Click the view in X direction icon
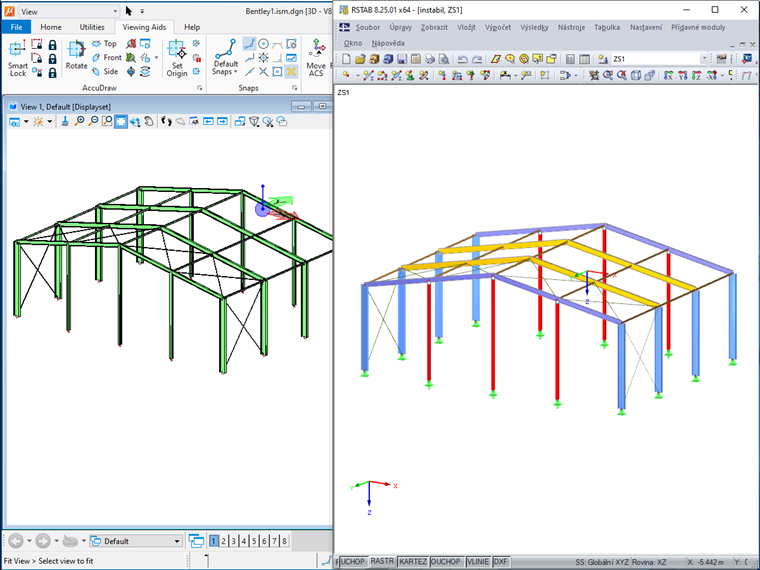Viewport: 760px width, 570px height. [x=668, y=76]
